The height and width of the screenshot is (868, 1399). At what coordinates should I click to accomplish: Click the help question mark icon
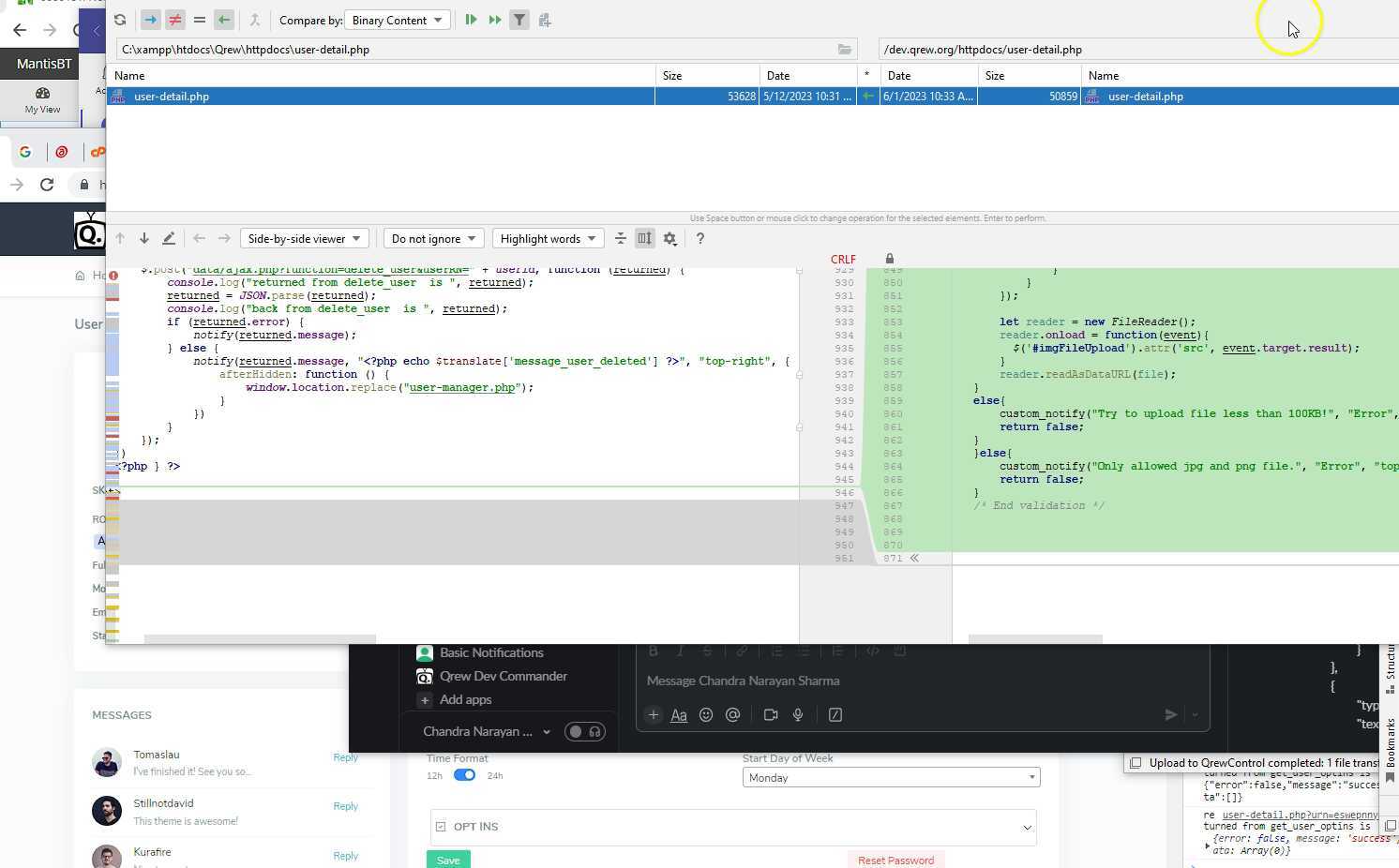(x=699, y=239)
